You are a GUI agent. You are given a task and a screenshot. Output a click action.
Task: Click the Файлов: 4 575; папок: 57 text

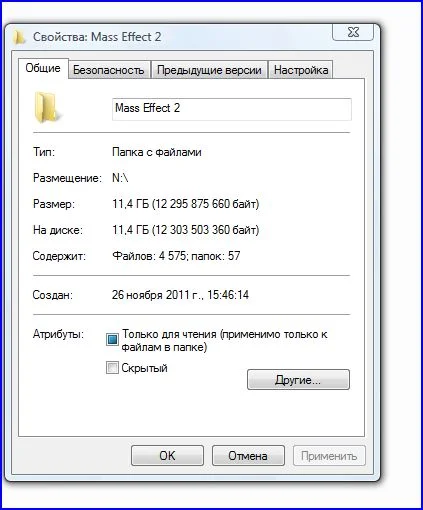pyautogui.click(x=176, y=256)
